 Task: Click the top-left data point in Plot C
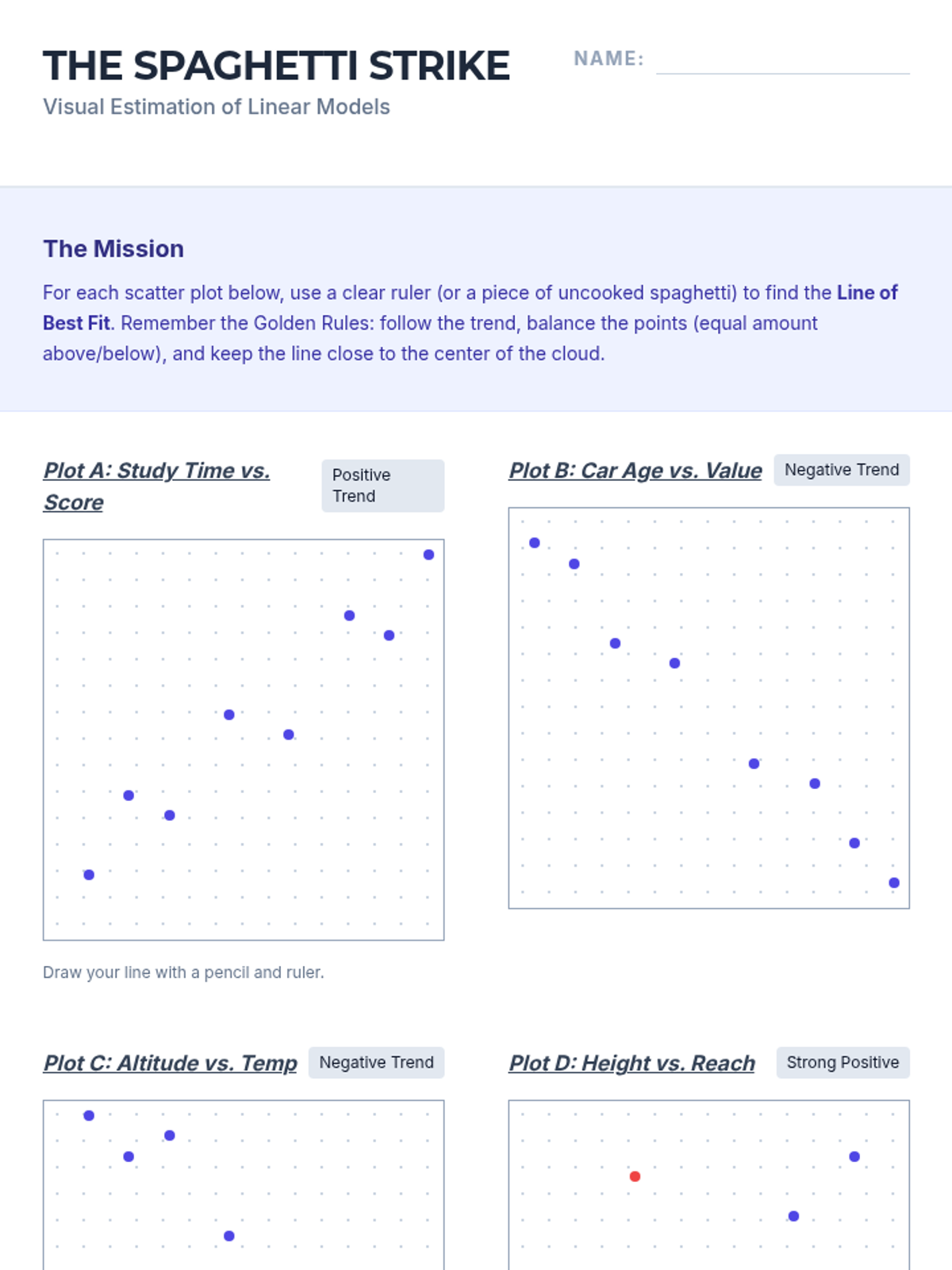[89, 1115]
